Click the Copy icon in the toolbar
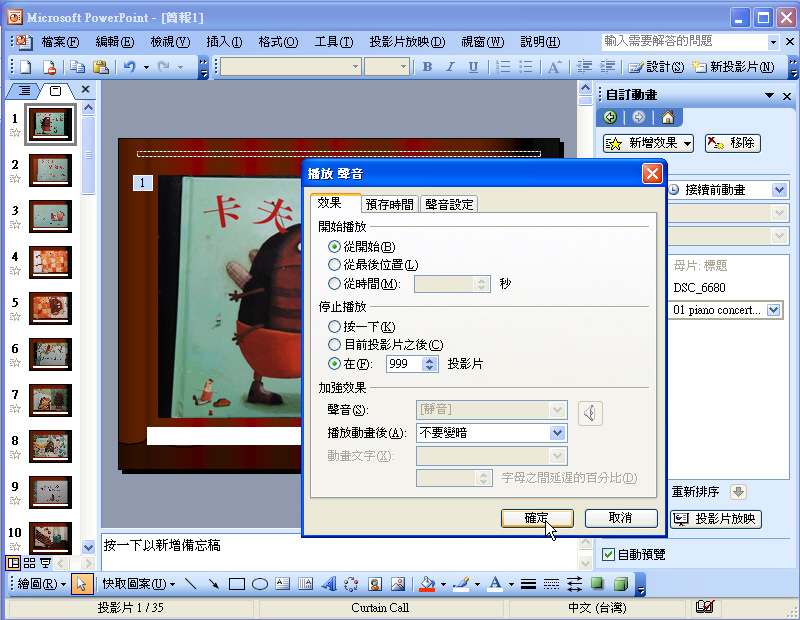This screenshot has height=620, width=800. 78,67
